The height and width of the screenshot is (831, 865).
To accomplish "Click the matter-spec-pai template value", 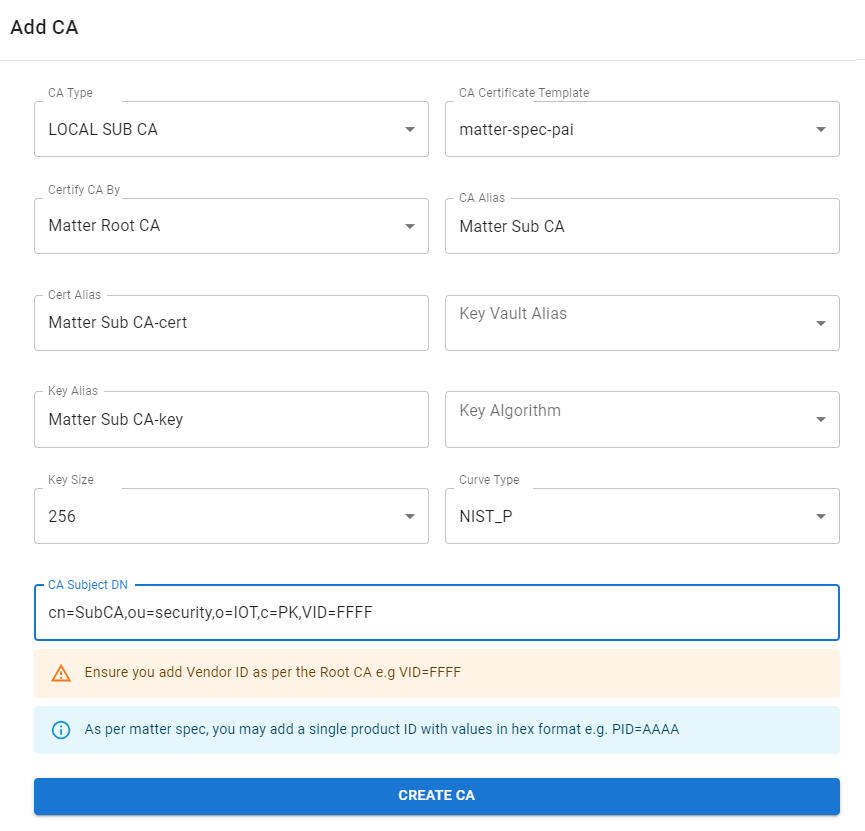I will coord(516,130).
